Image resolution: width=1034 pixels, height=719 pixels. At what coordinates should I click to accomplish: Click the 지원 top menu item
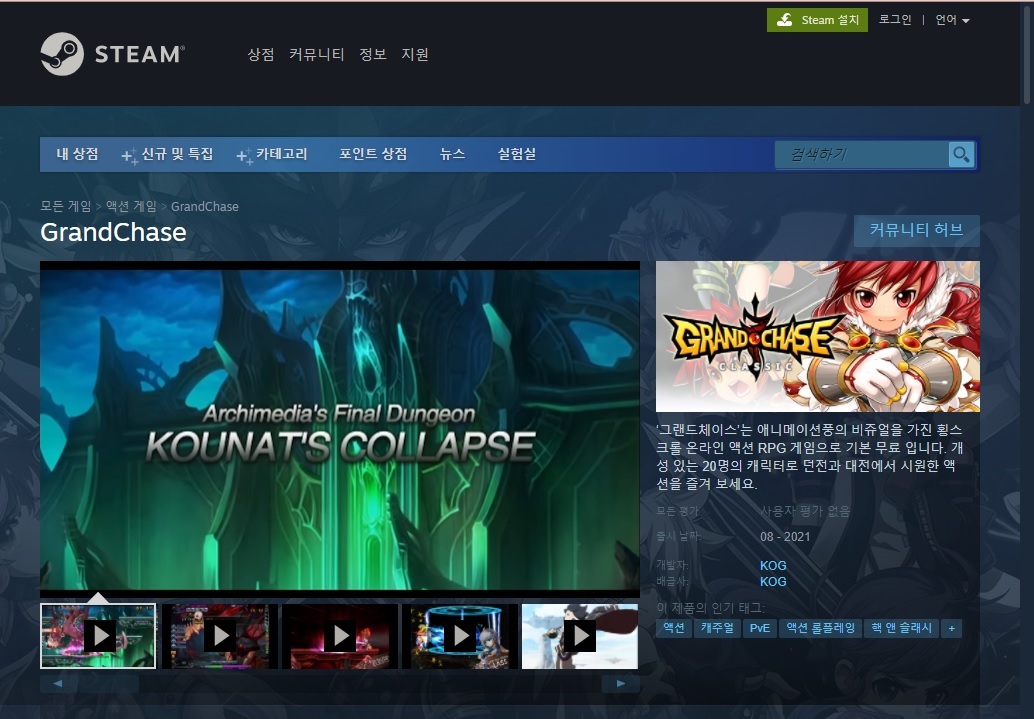click(415, 55)
